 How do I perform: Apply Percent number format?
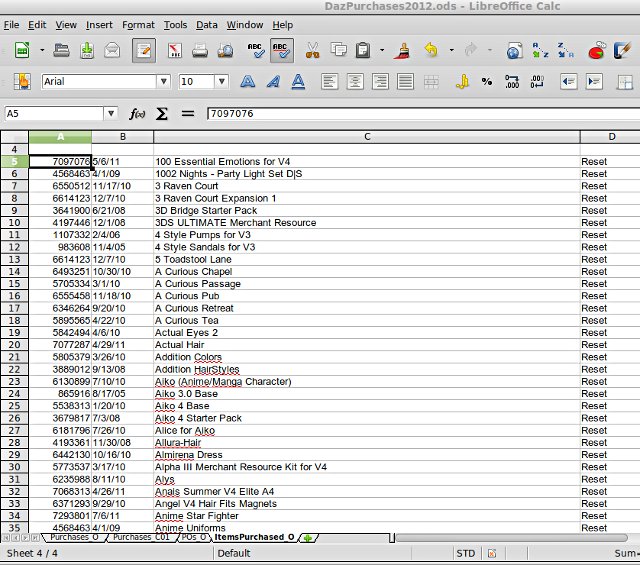click(x=487, y=82)
